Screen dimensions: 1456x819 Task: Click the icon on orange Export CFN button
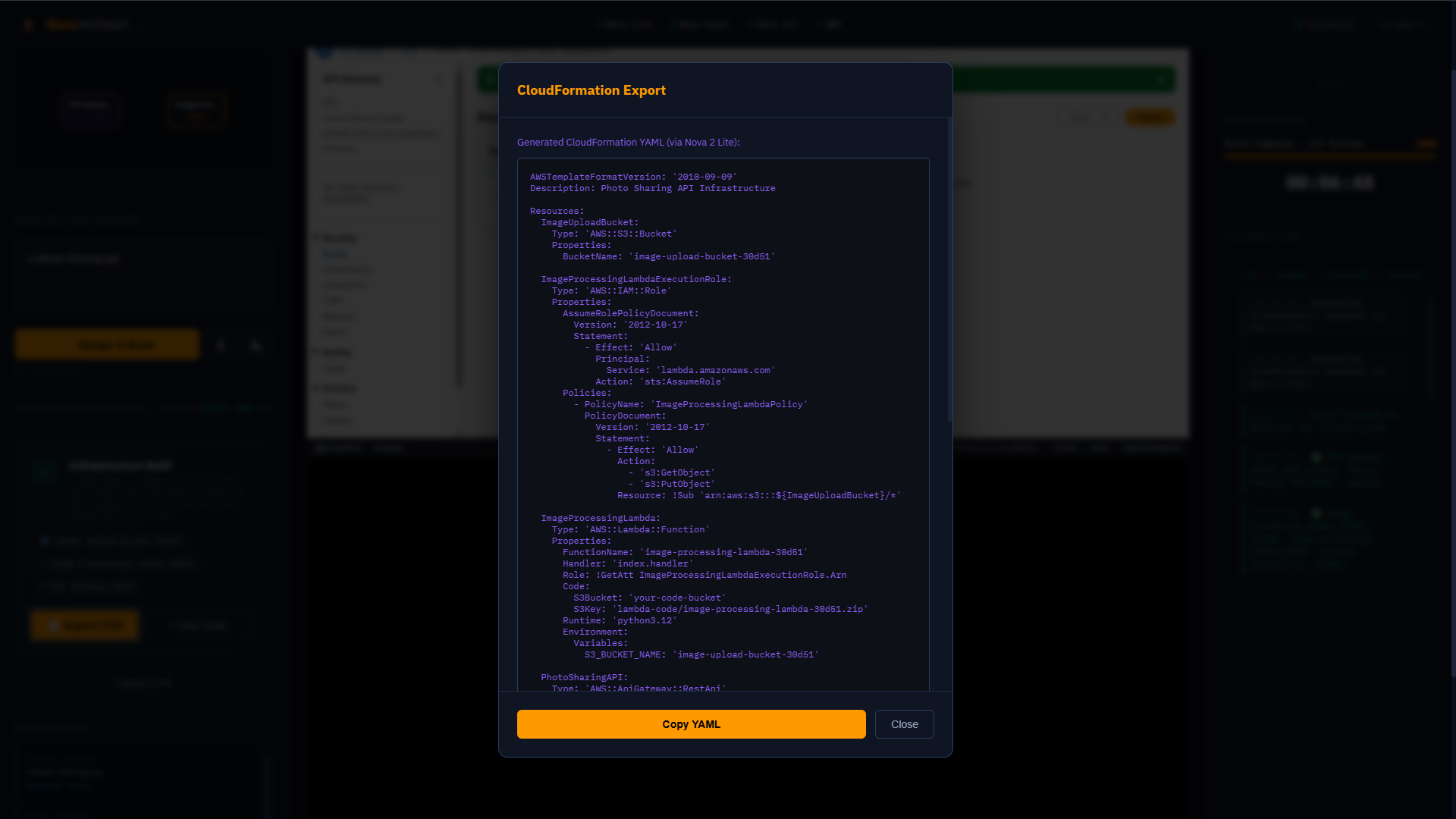(x=53, y=626)
